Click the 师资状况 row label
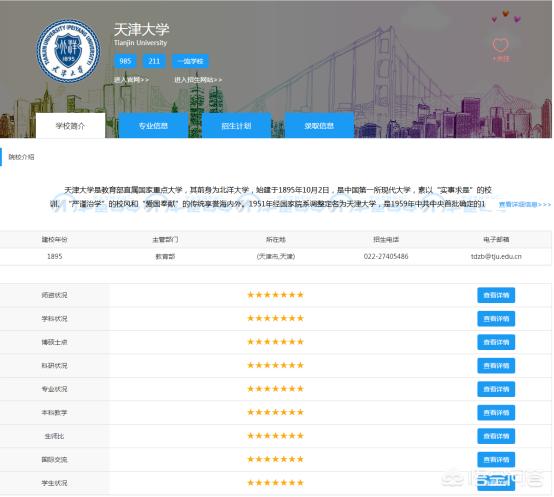The height and width of the screenshot is (497, 554). [54, 295]
